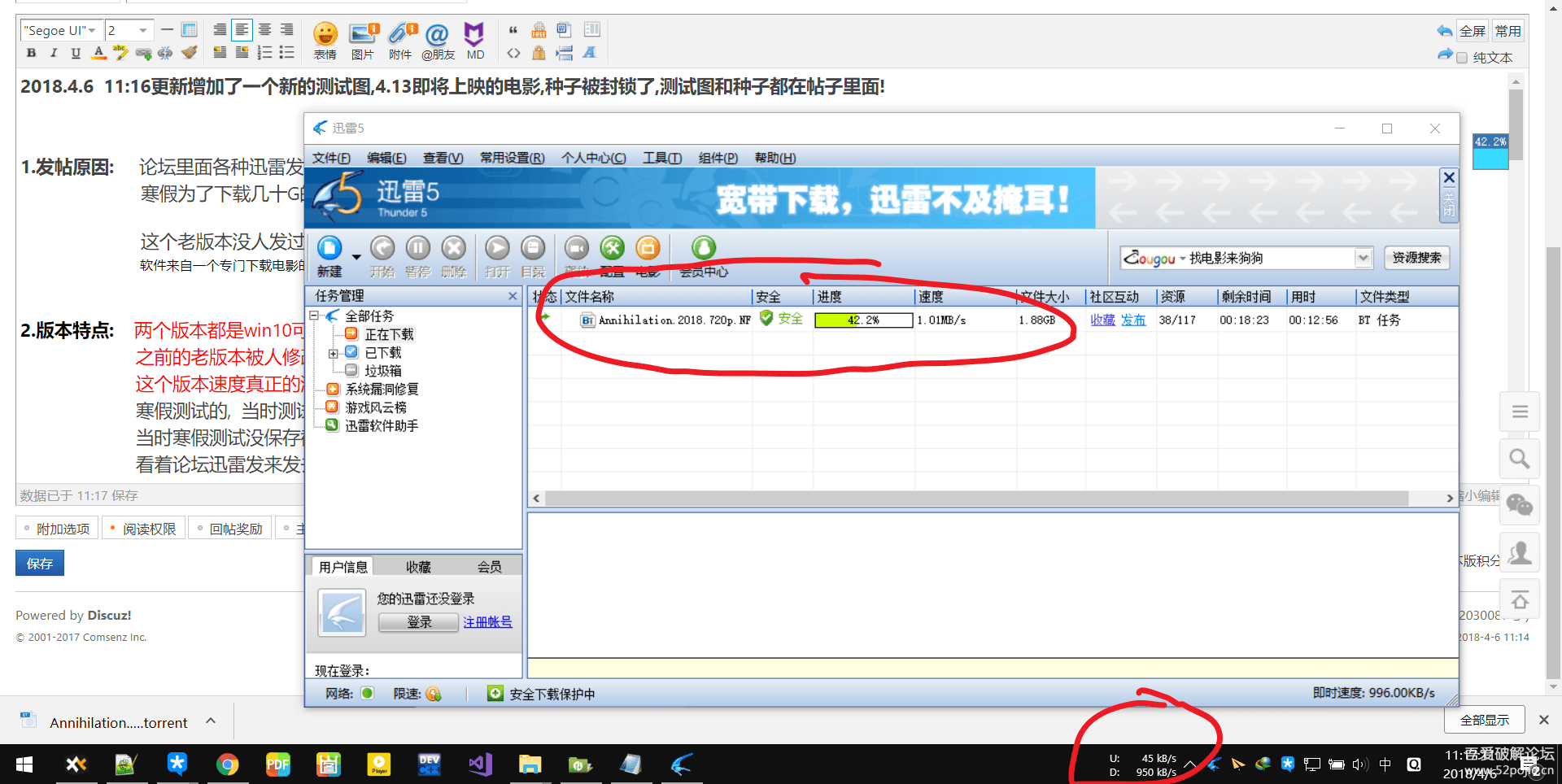Click the 暂停 pause icon in Thunder toolbar
Image resolution: width=1562 pixels, height=784 pixels.
tap(417, 248)
